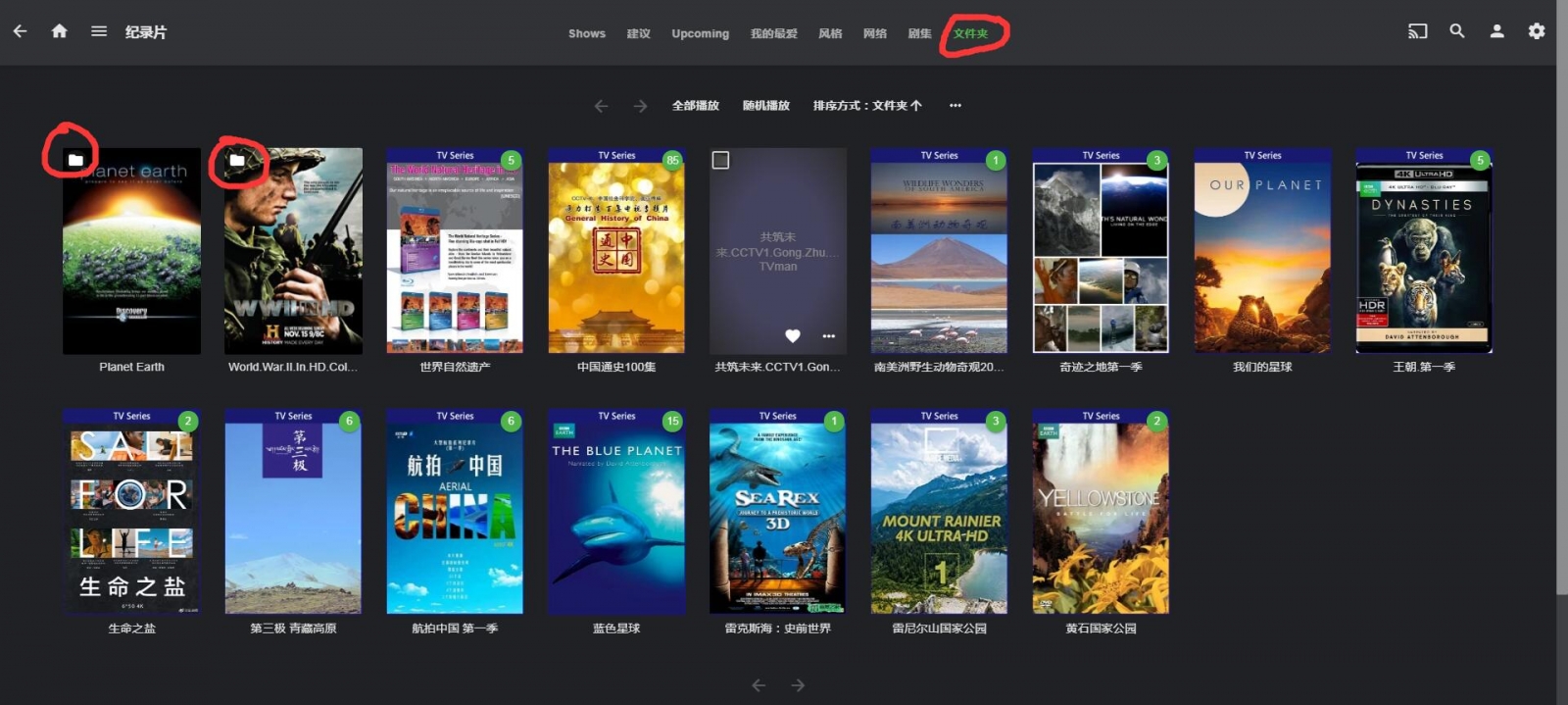Open the Dynasties 4K Ultra HD poster
The width and height of the screenshot is (1568, 705).
1424,251
